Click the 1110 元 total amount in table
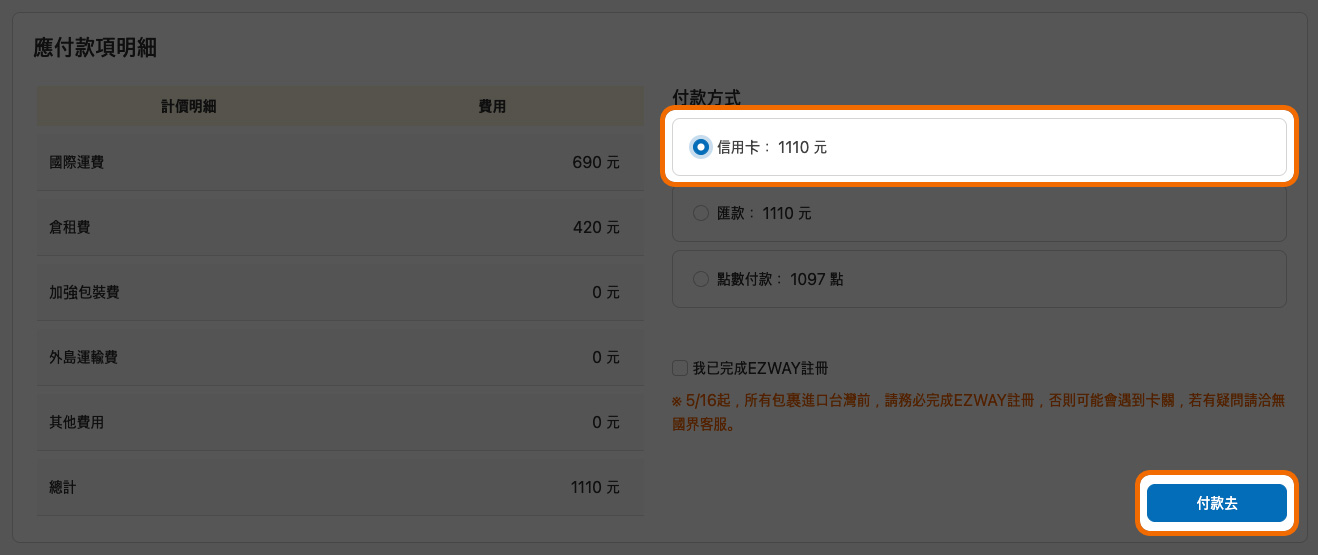The width and height of the screenshot is (1318, 555). coord(594,487)
